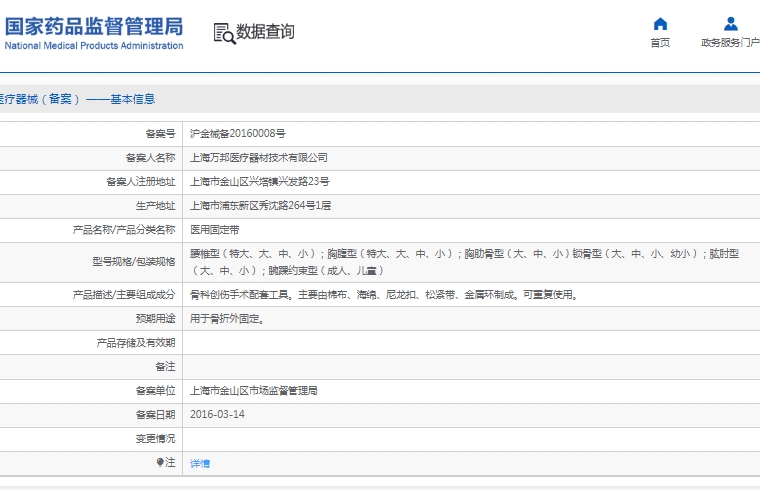Click the 备案号 row label
This screenshot has height=490, width=760.
[160, 134]
